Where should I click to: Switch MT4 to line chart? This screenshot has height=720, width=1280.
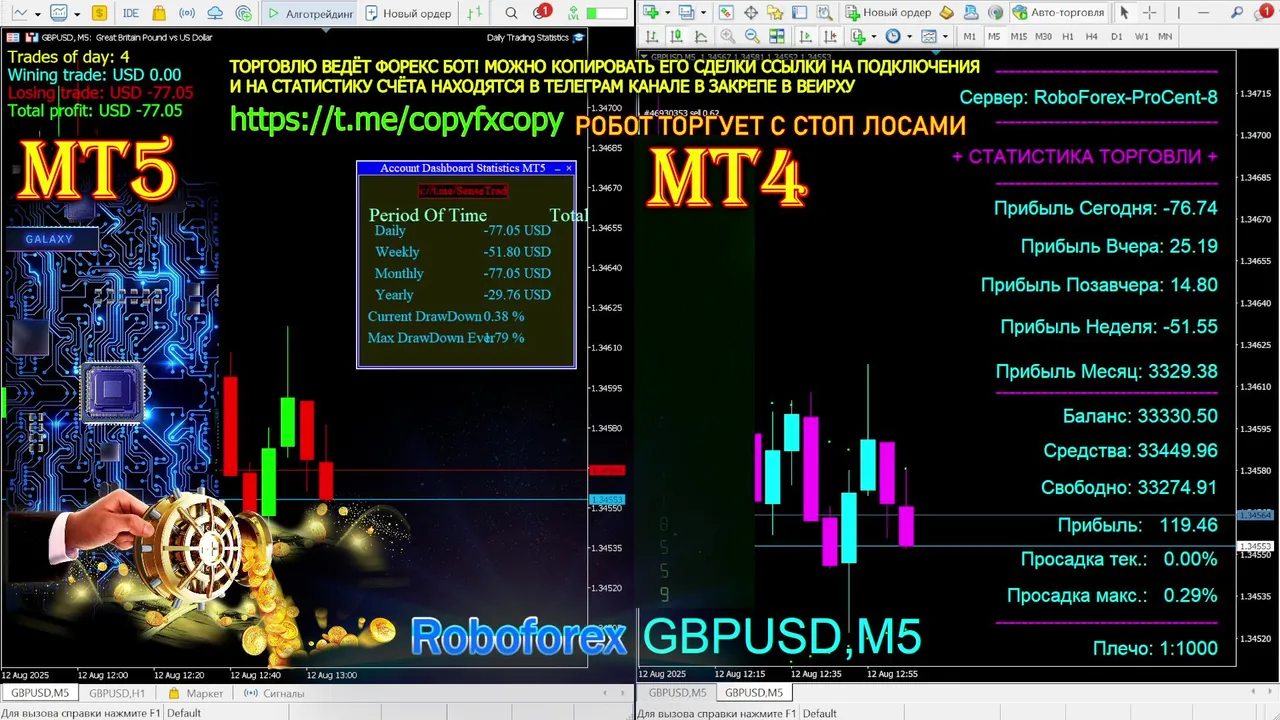pyautogui.click(x=700, y=36)
